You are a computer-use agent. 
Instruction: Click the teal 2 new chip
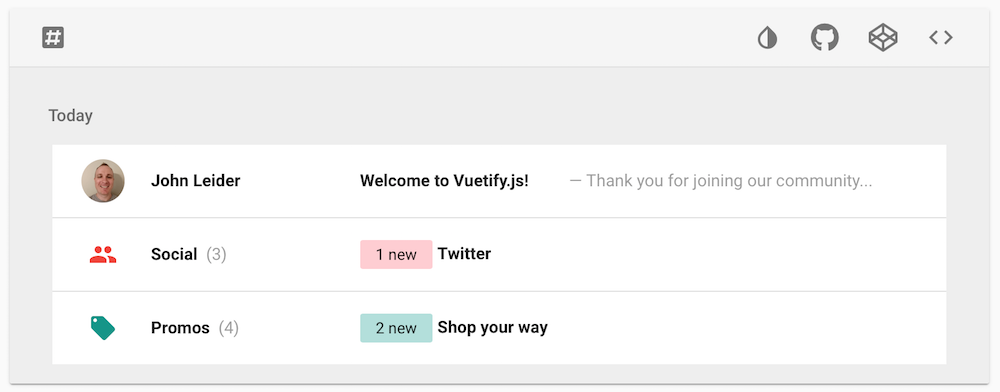[x=396, y=328]
